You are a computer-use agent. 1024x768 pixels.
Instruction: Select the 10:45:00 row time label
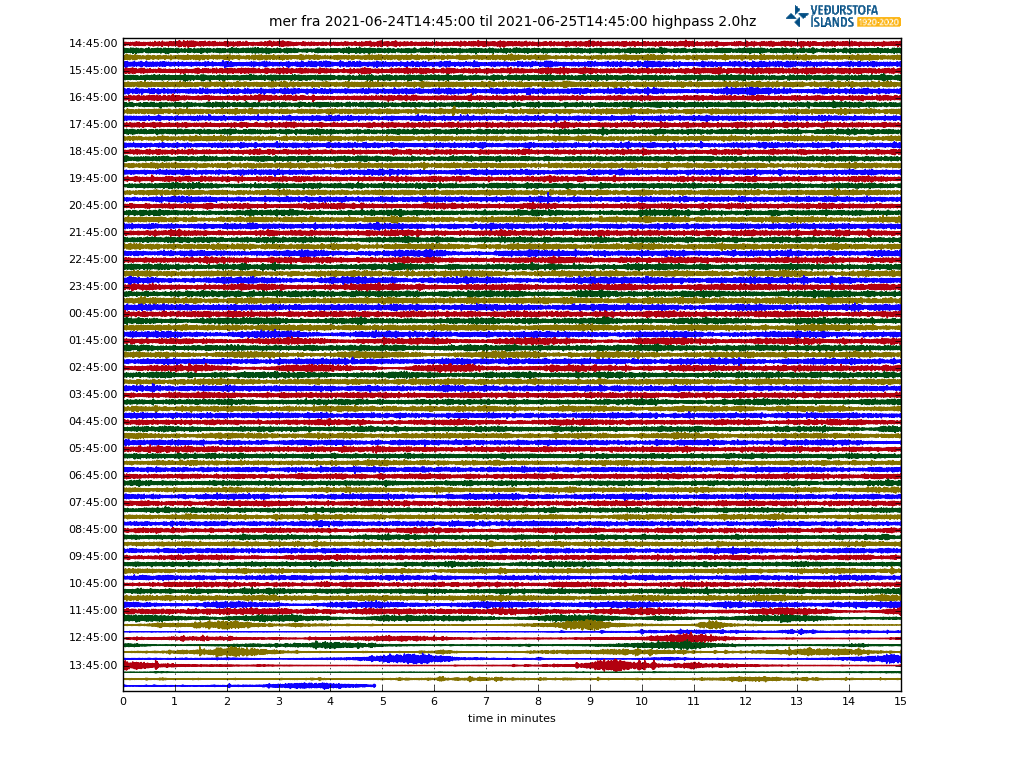tap(93, 584)
